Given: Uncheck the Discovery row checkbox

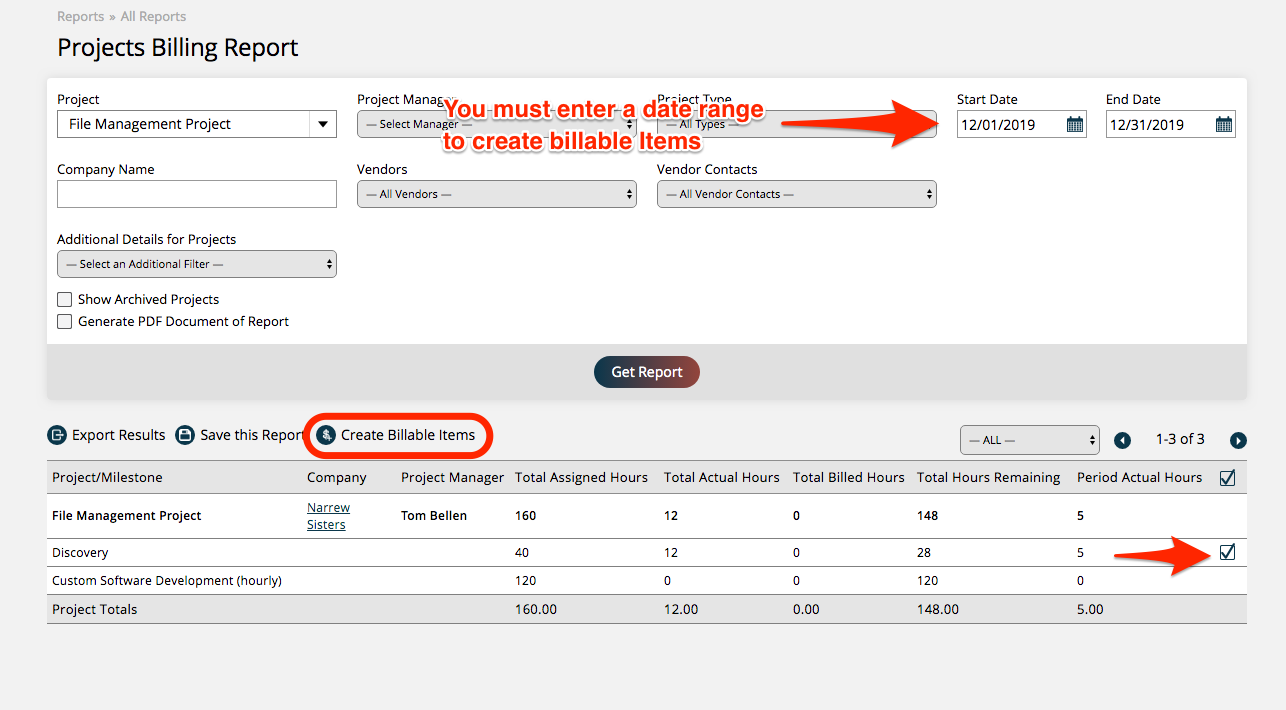Looking at the screenshot, I should 1227,551.
